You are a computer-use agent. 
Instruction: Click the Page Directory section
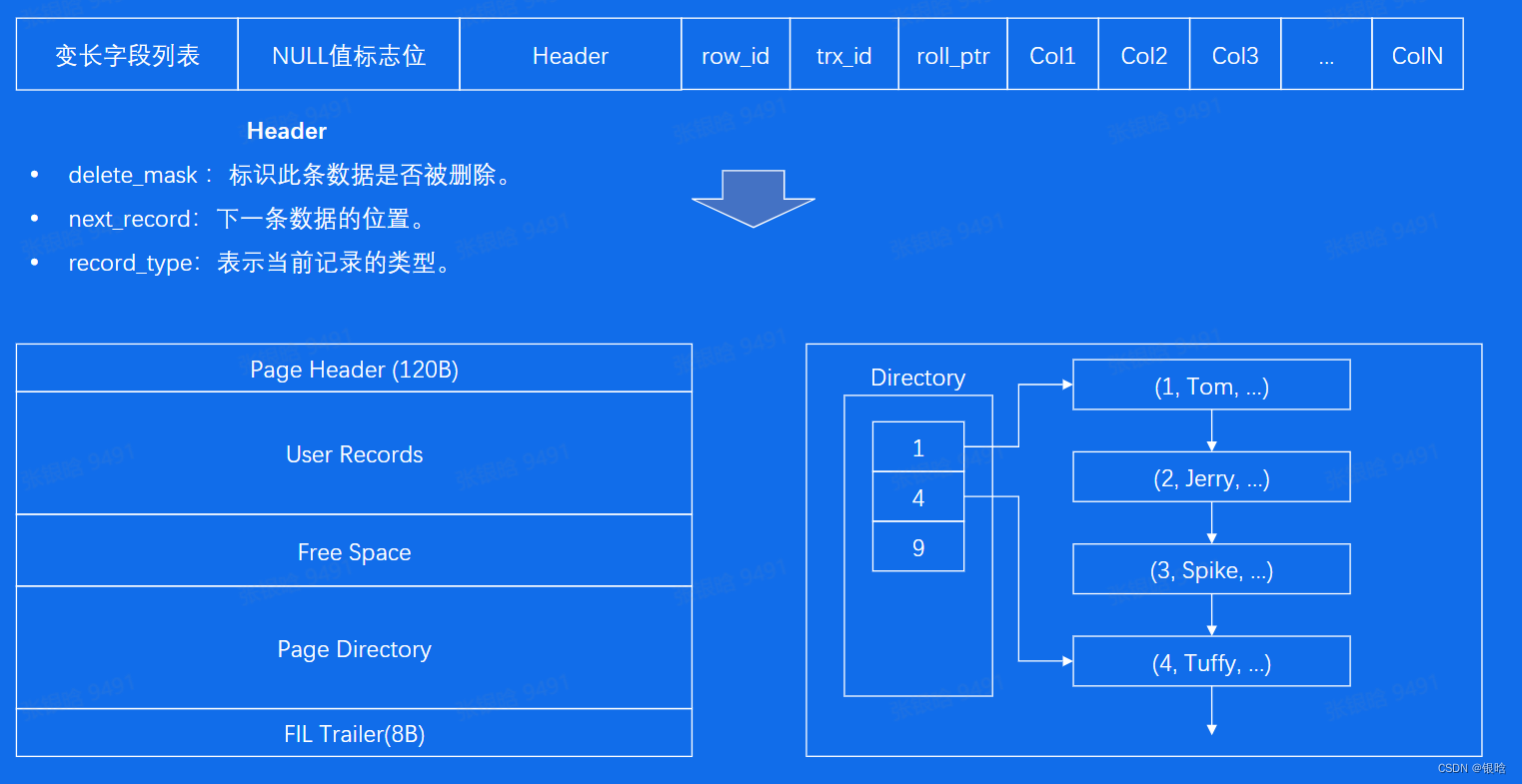tap(354, 648)
